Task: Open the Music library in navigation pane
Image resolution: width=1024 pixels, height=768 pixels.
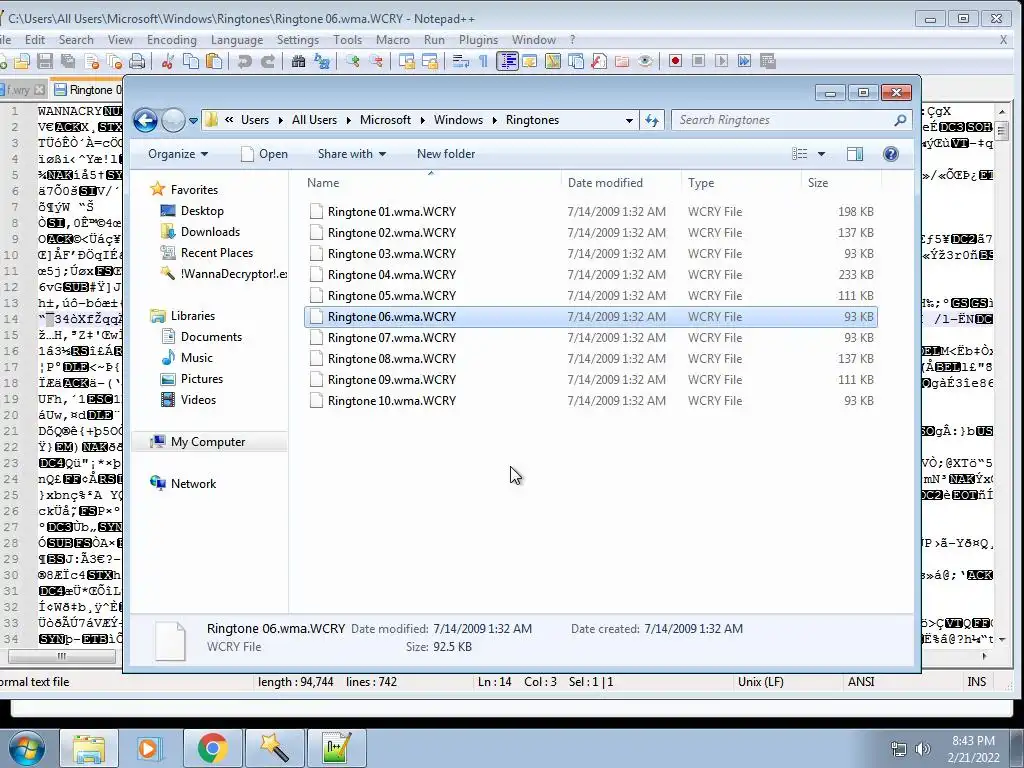Action: [187, 358]
